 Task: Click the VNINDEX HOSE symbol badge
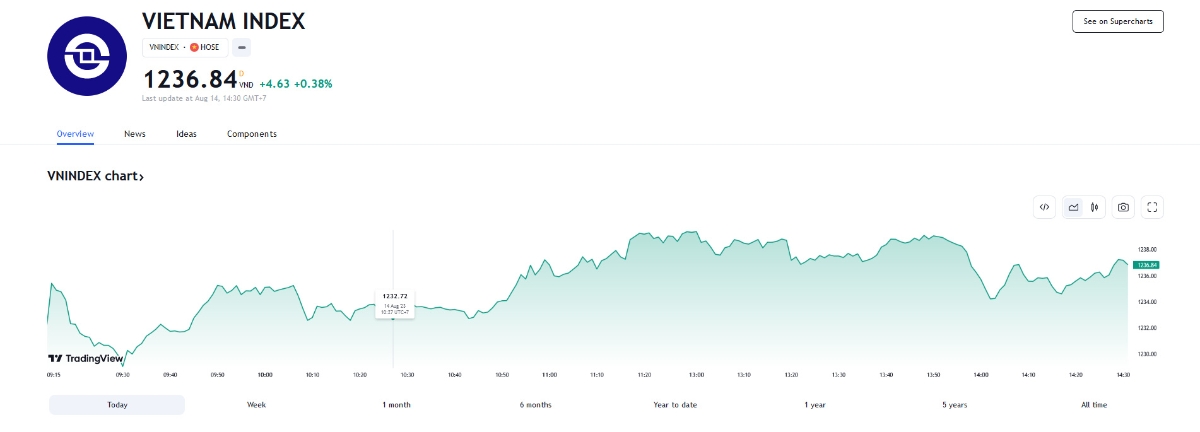[x=185, y=47]
